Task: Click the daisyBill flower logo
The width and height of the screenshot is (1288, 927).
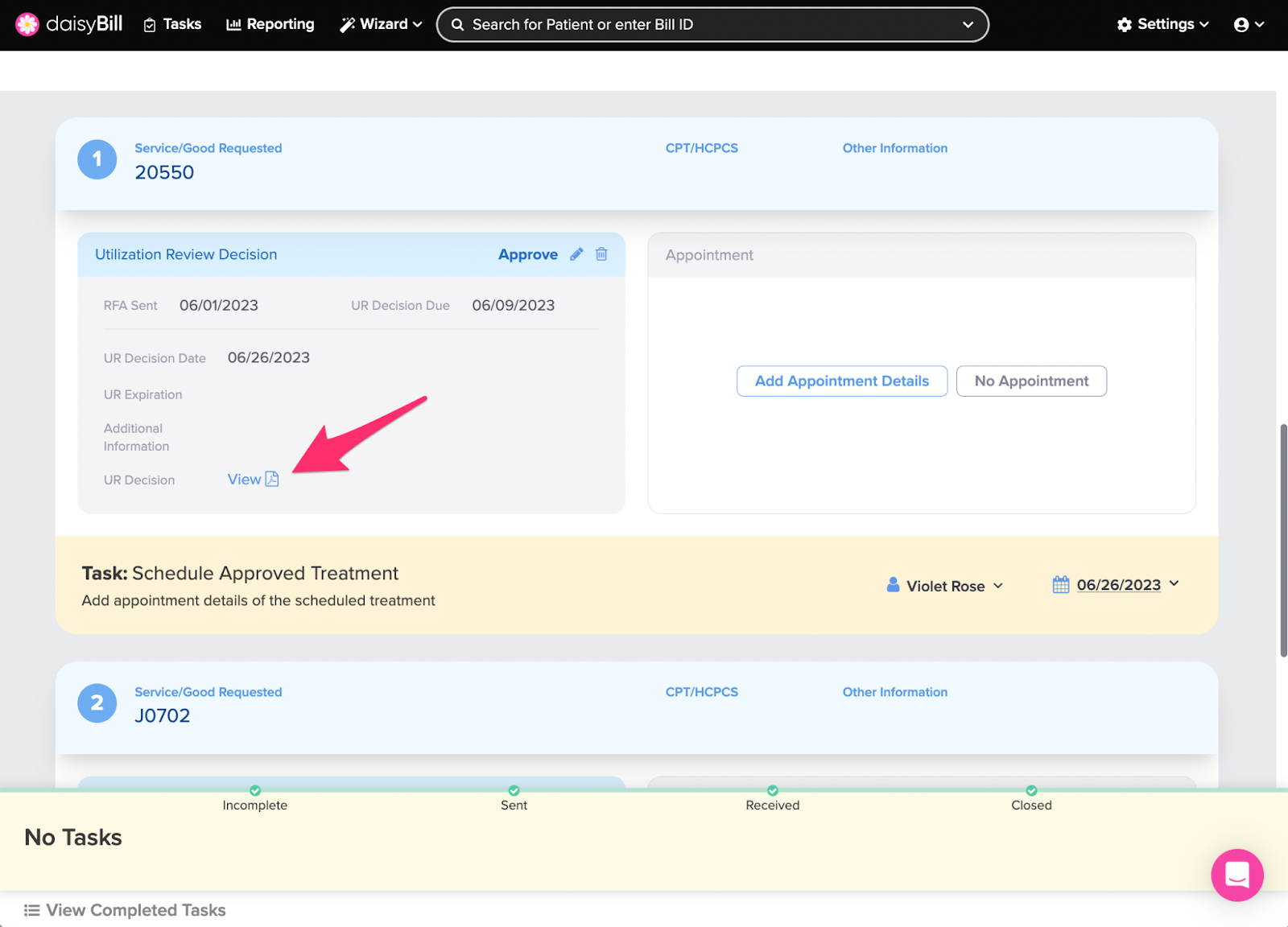Action: coord(27,25)
